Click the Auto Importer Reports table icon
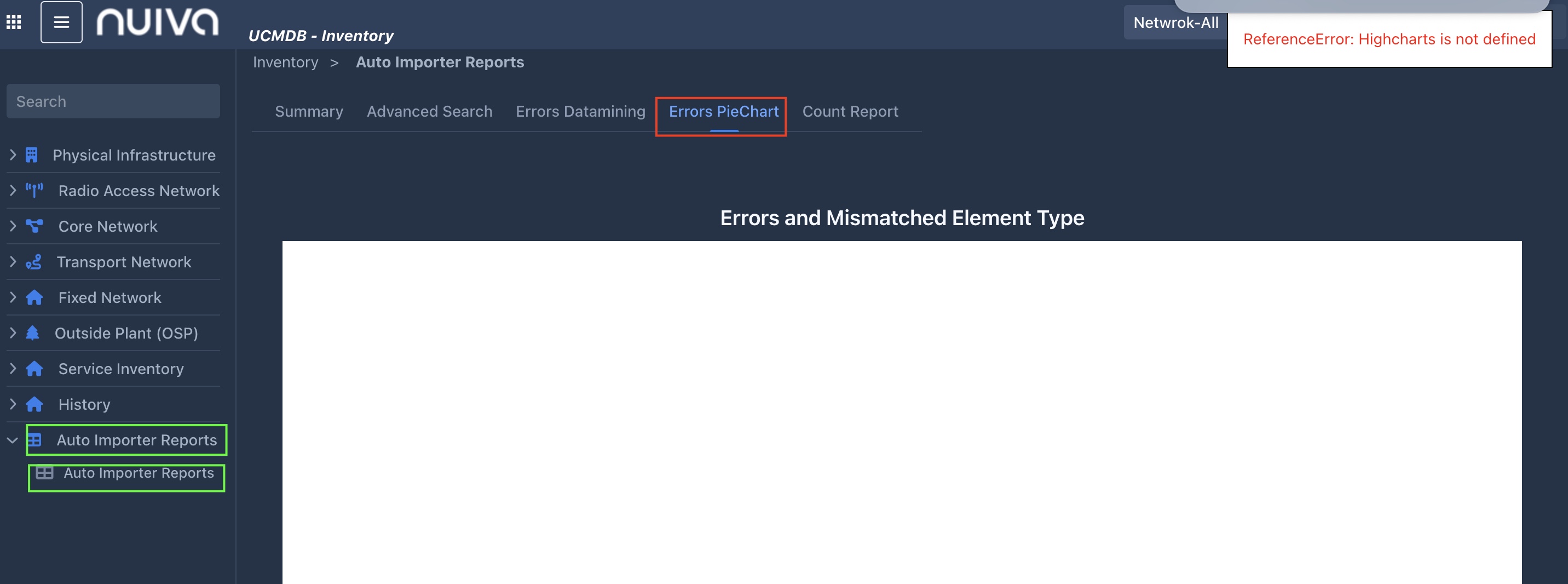The width and height of the screenshot is (1568, 584). [x=34, y=440]
